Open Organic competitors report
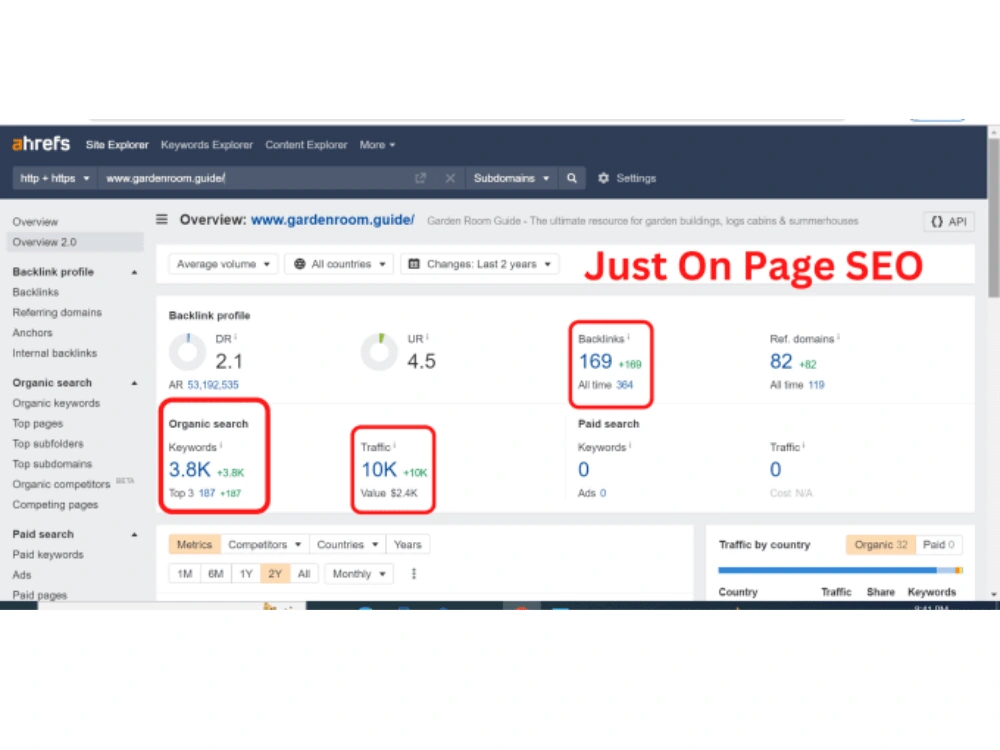Viewport: 1000px width, 750px height. click(61, 484)
